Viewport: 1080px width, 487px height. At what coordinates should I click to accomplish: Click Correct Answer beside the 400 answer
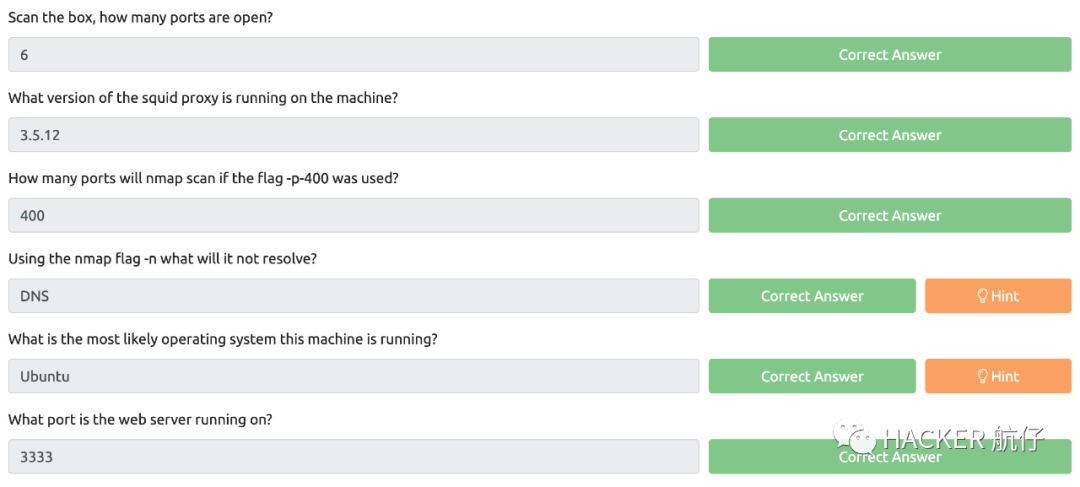889,215
